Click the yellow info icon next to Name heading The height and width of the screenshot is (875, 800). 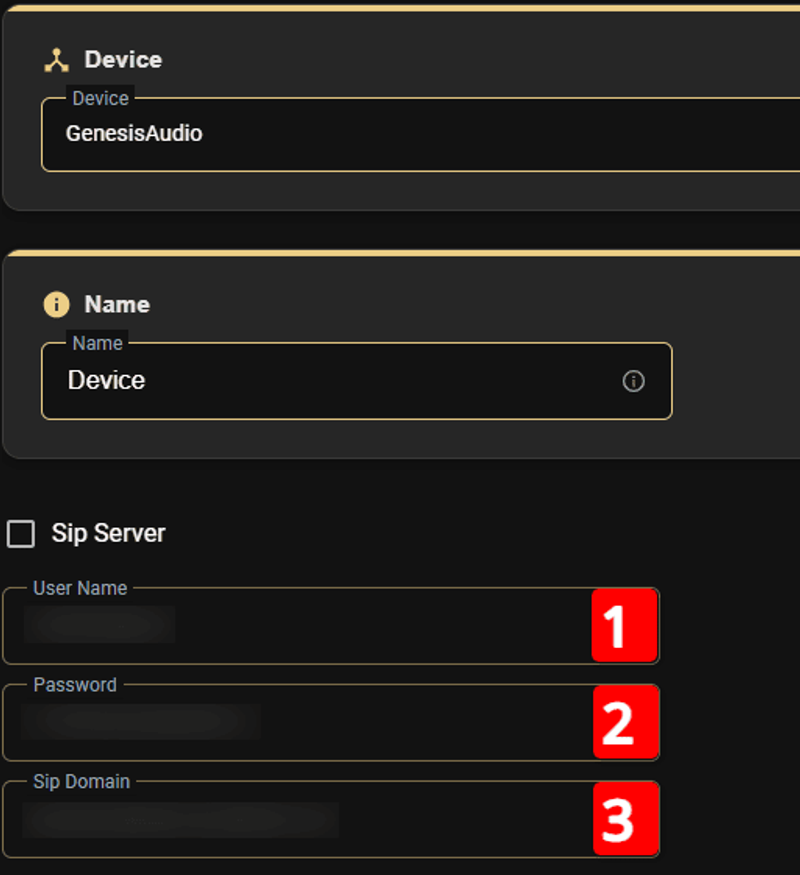(x=56, y=304)
